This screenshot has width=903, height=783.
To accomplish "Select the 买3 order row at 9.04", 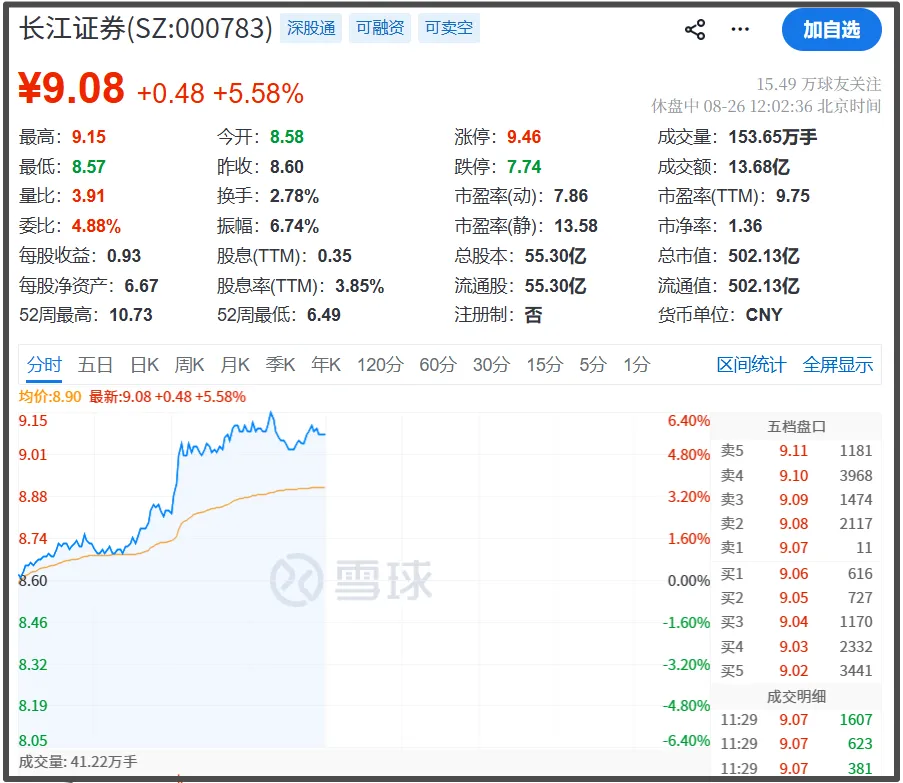I will (x=796, y=622).
